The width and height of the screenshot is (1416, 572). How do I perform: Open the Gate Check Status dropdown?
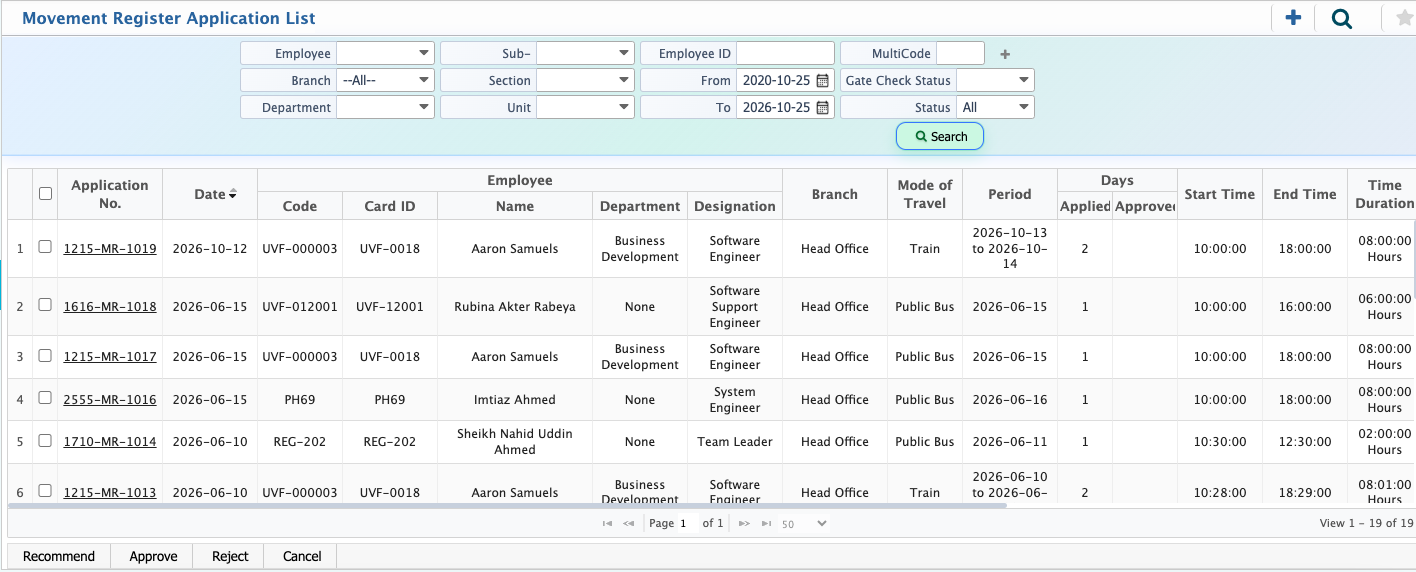click(x=995, y=80)
